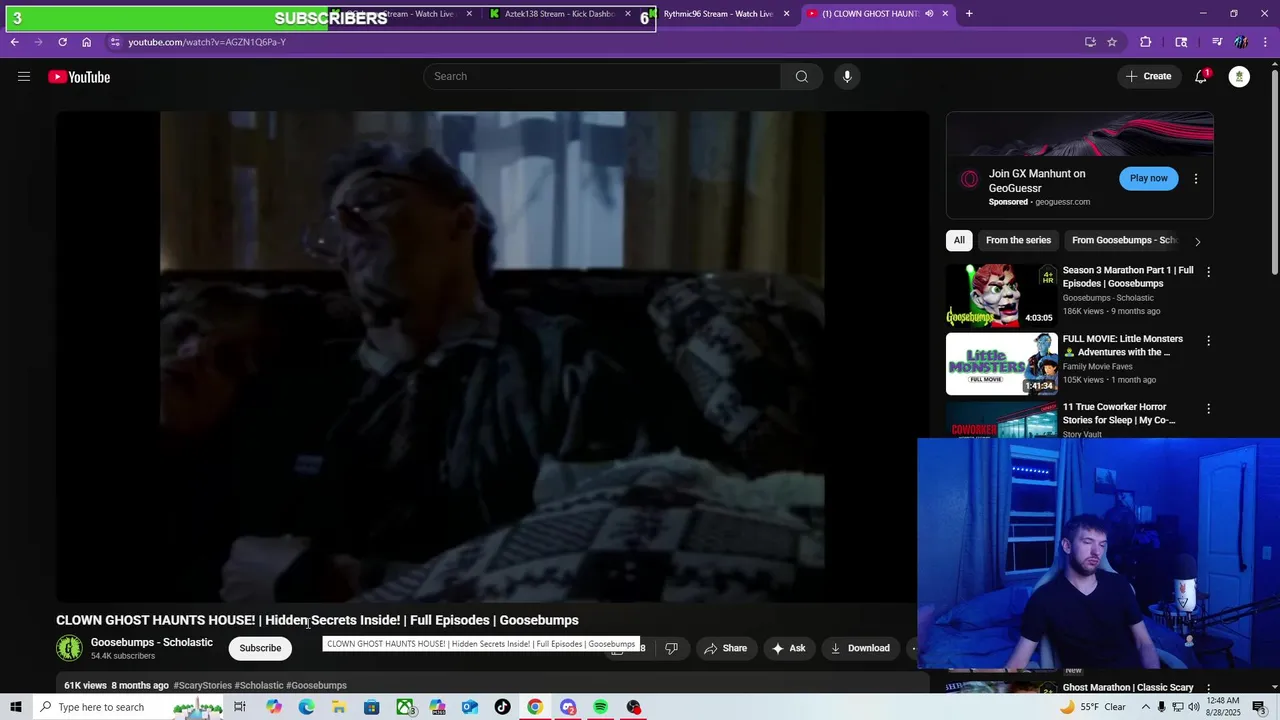Viewport: 1280px width, 720px height.
Task: Open the GeoGuessr ad banner image
Action: [x=1080, y=134]
